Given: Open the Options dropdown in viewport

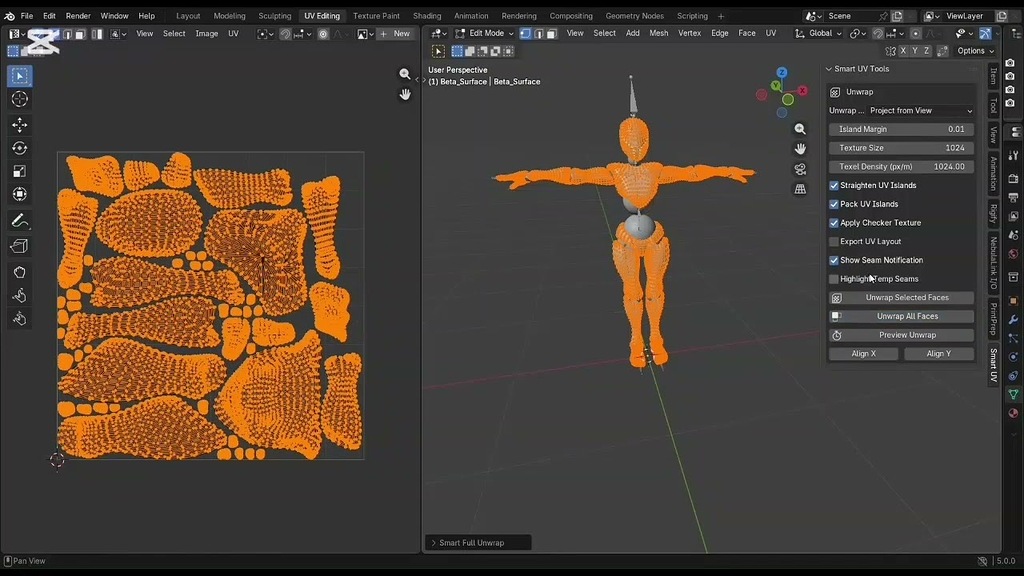Looking at the screenshot, I should [x=976, y=51].
